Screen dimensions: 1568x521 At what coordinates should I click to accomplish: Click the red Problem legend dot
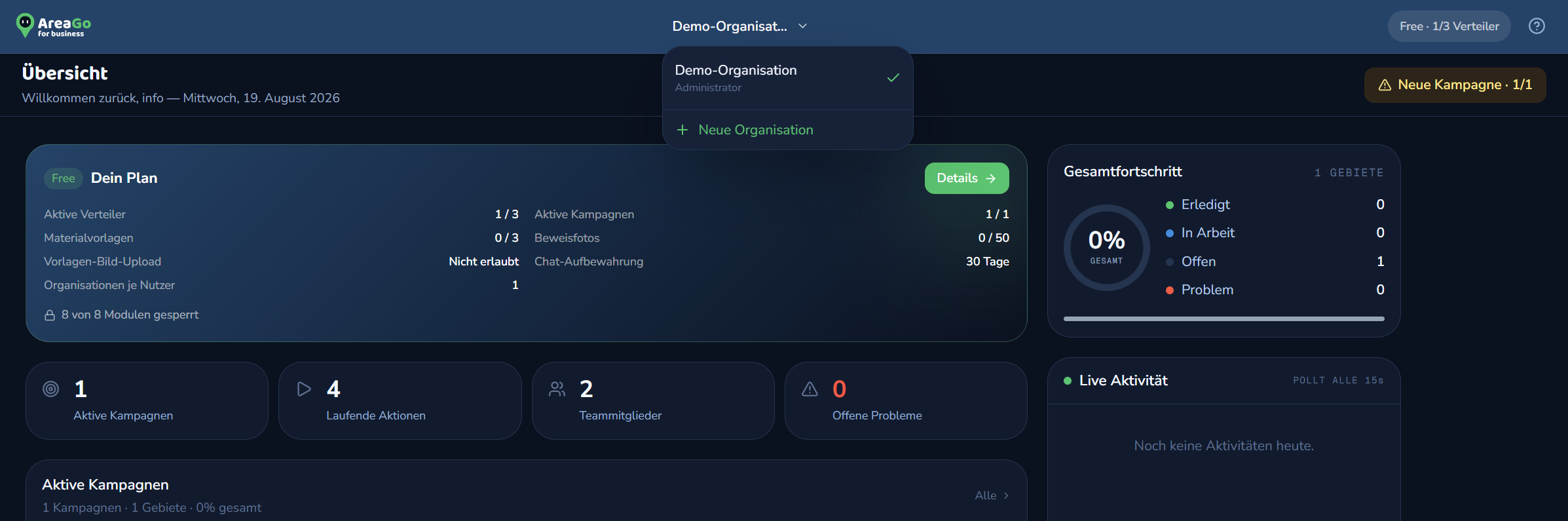pyautogui.click(x=1170, y=290)
